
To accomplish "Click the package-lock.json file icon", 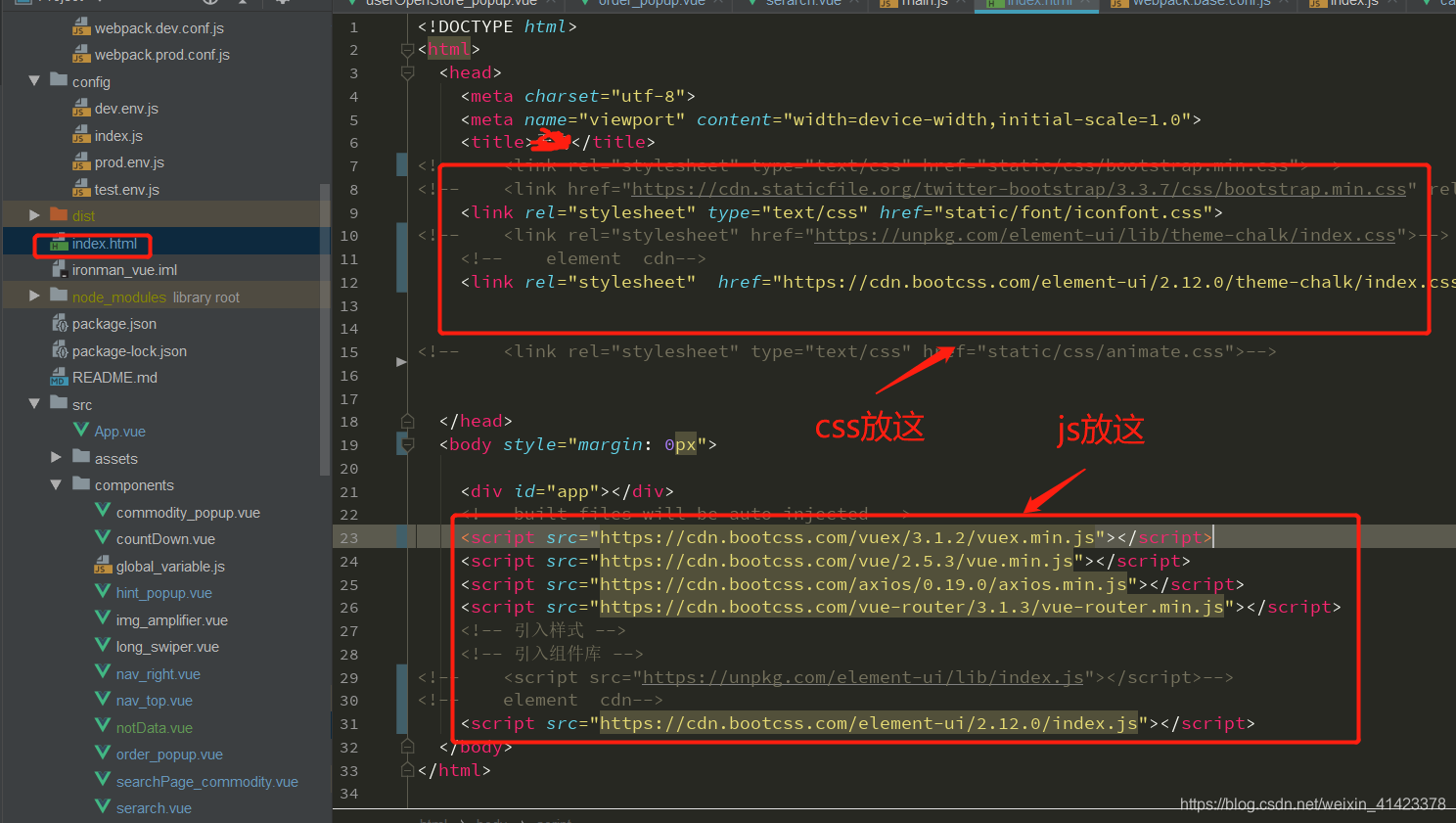I will (x=59, y=350).
